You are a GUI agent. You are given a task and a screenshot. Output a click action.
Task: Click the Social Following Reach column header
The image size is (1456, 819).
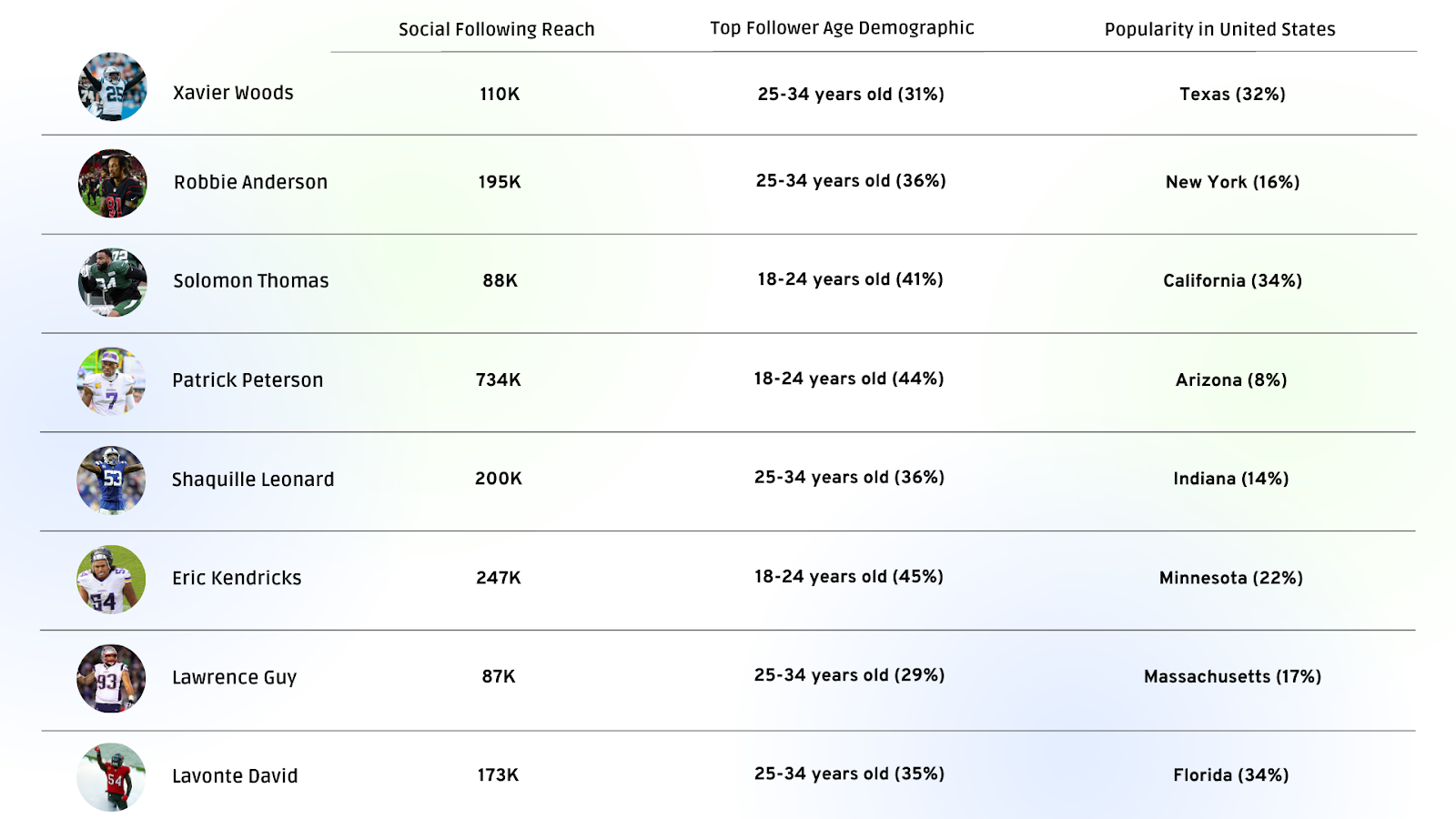pos(497,29)
